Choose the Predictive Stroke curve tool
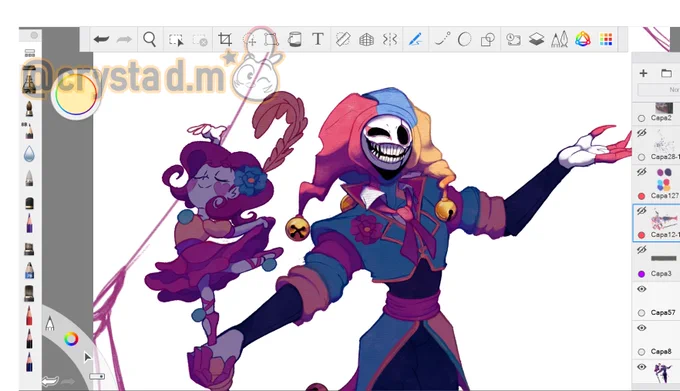 click(x=442, y=39)
